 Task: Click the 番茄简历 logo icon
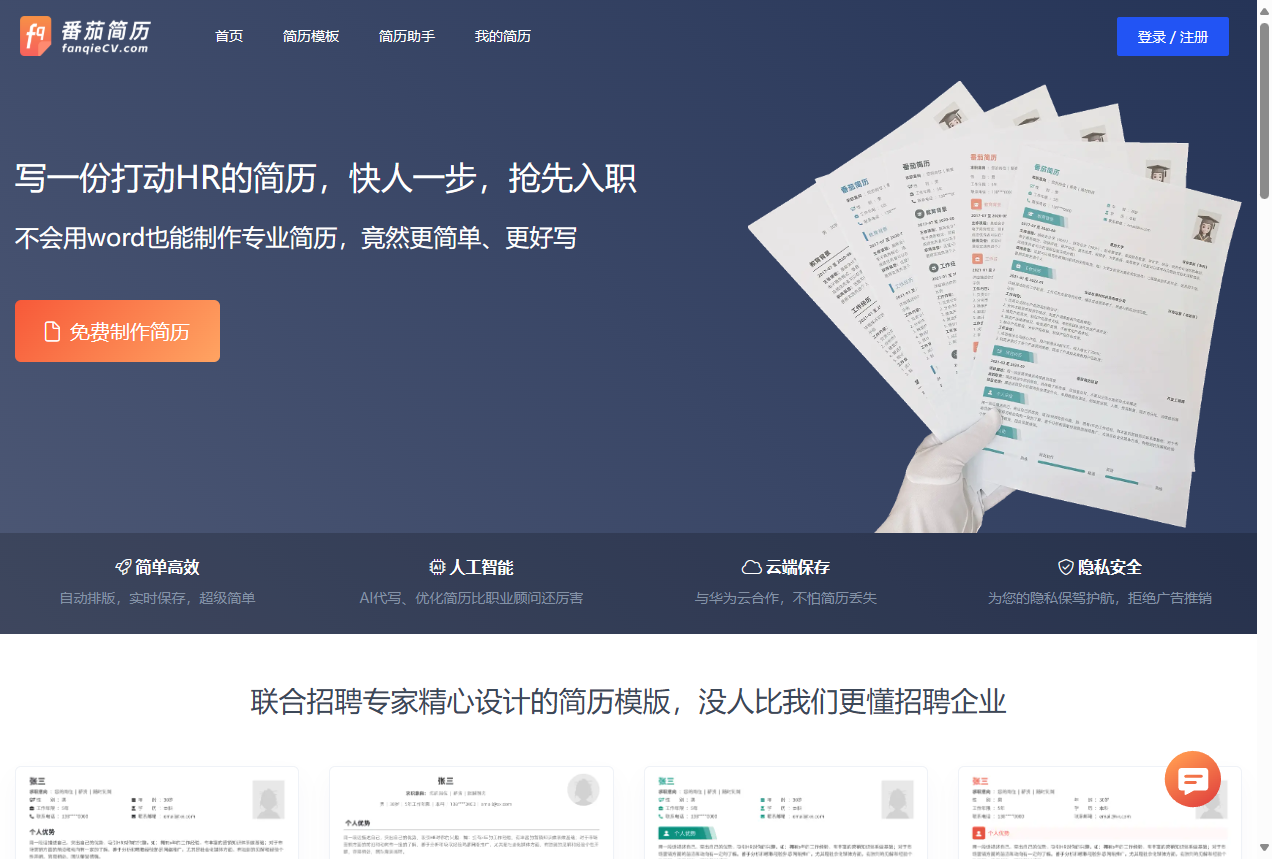tap(36, 36)
